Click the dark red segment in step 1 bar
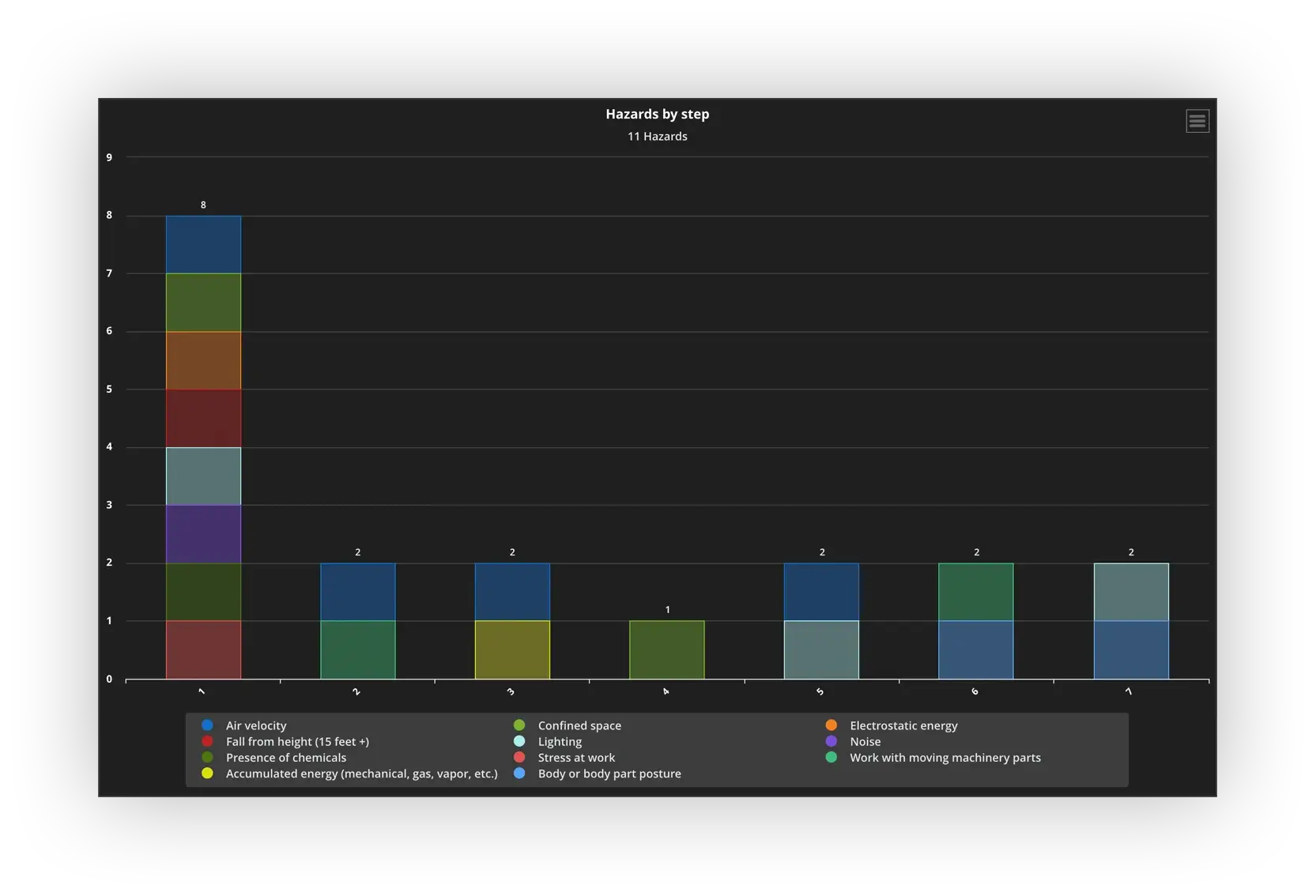The width and height of the screenshot is (1316, 896). 203,419
